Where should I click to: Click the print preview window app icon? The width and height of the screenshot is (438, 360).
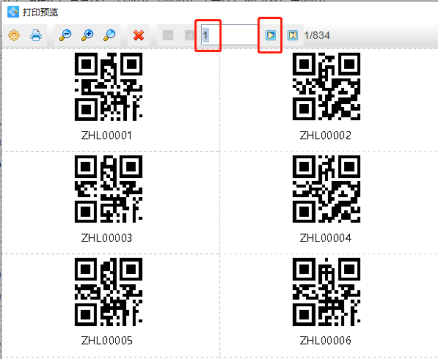[13, 12]
